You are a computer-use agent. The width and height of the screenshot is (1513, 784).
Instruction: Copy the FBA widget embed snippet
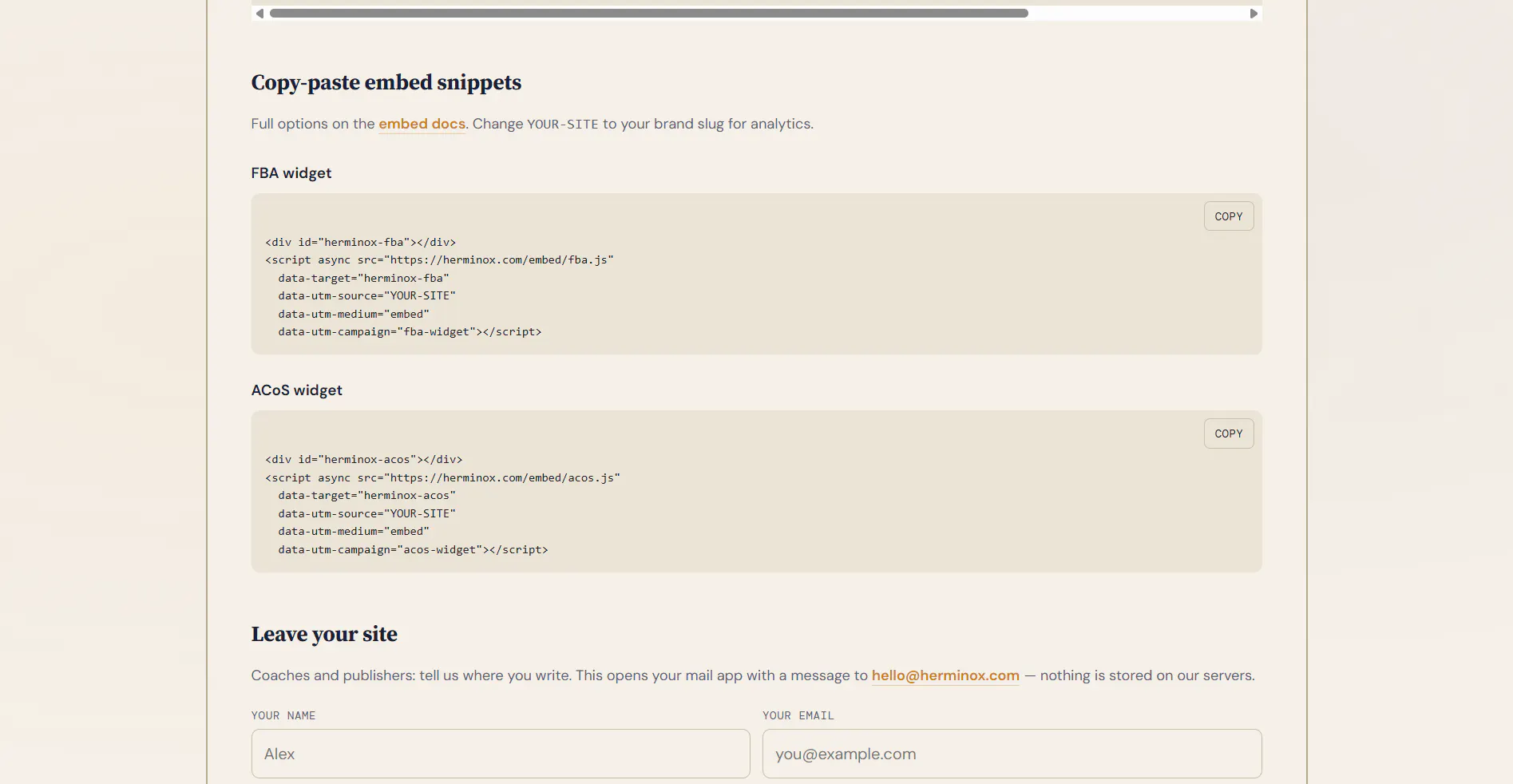pyautogui.click(x=1228, y=216)
